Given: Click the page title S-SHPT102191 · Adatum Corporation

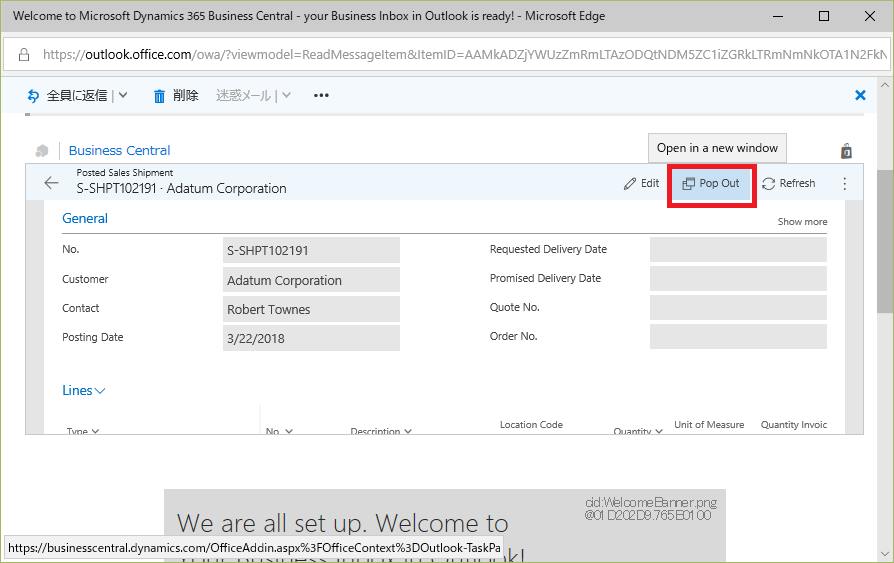Looking at the screenshot, I should (x=181, y=188).
